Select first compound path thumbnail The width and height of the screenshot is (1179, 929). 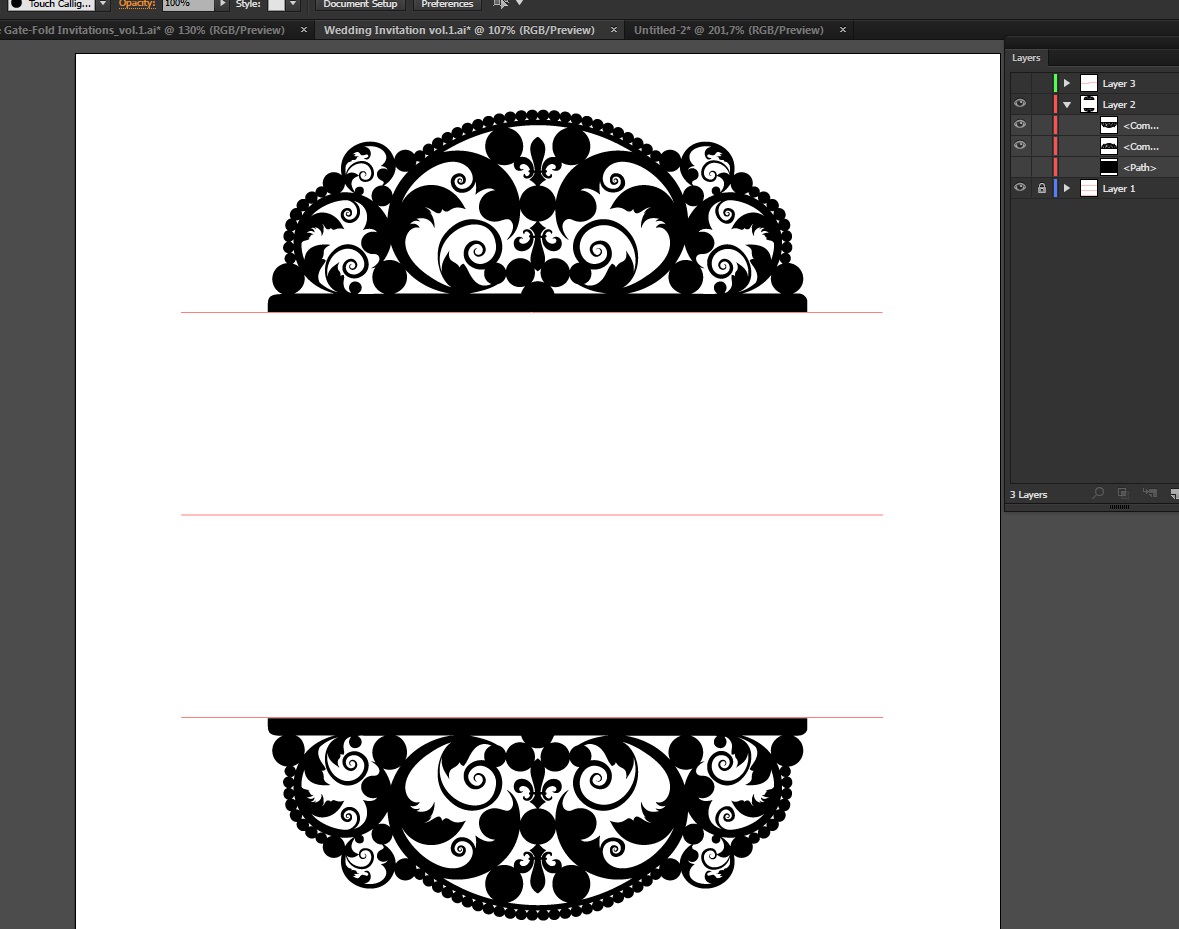[1109, 125]
